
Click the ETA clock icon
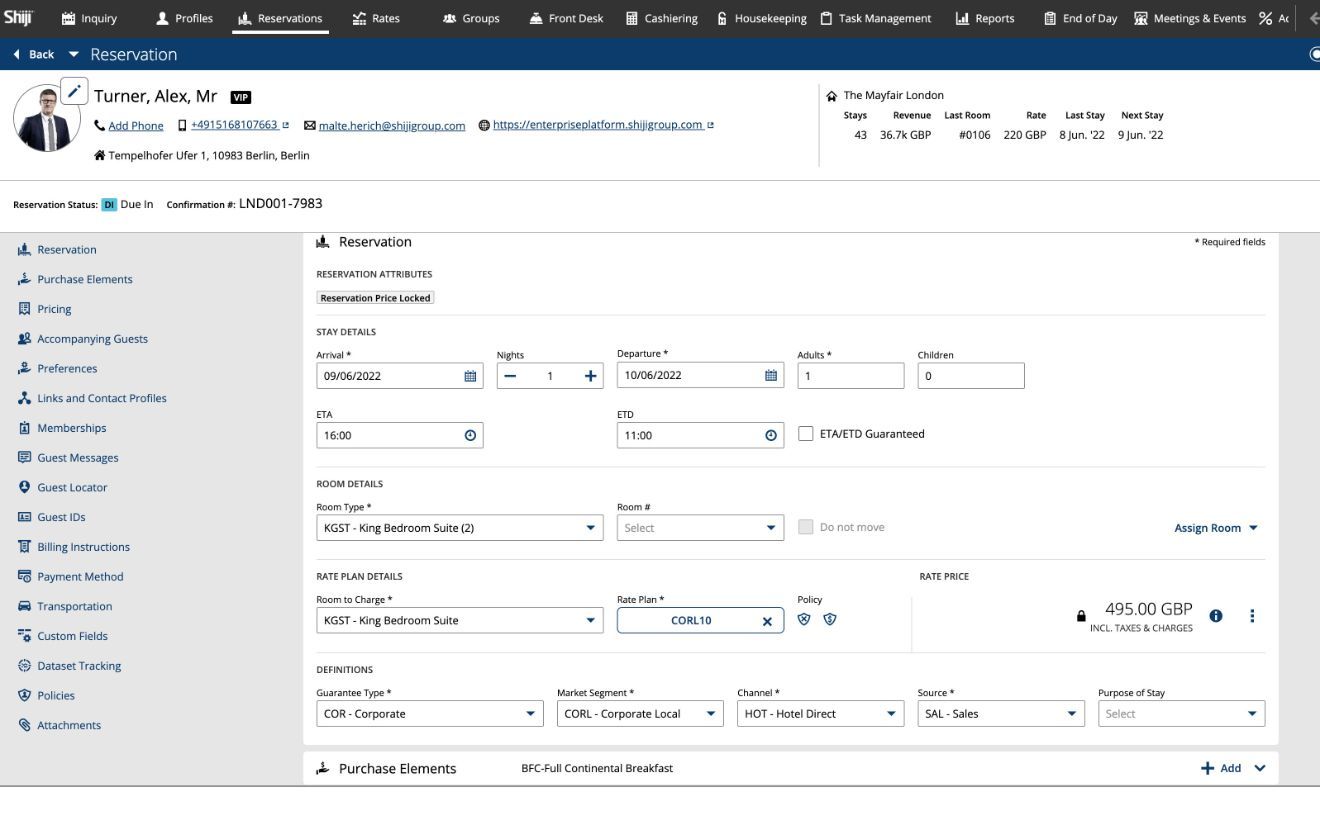tap(470, 436)
